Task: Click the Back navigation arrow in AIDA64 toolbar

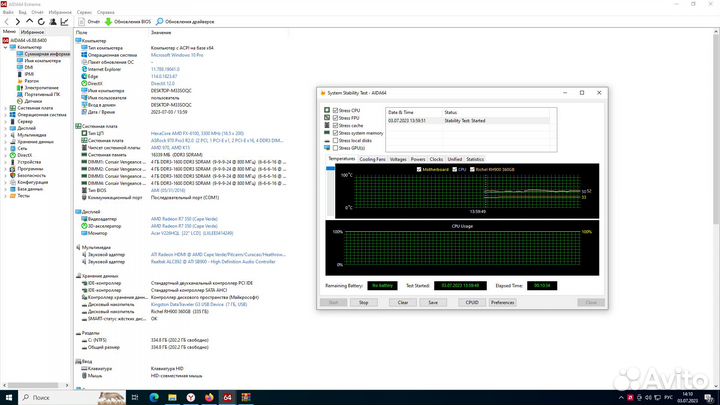Action: click(6, 22)
